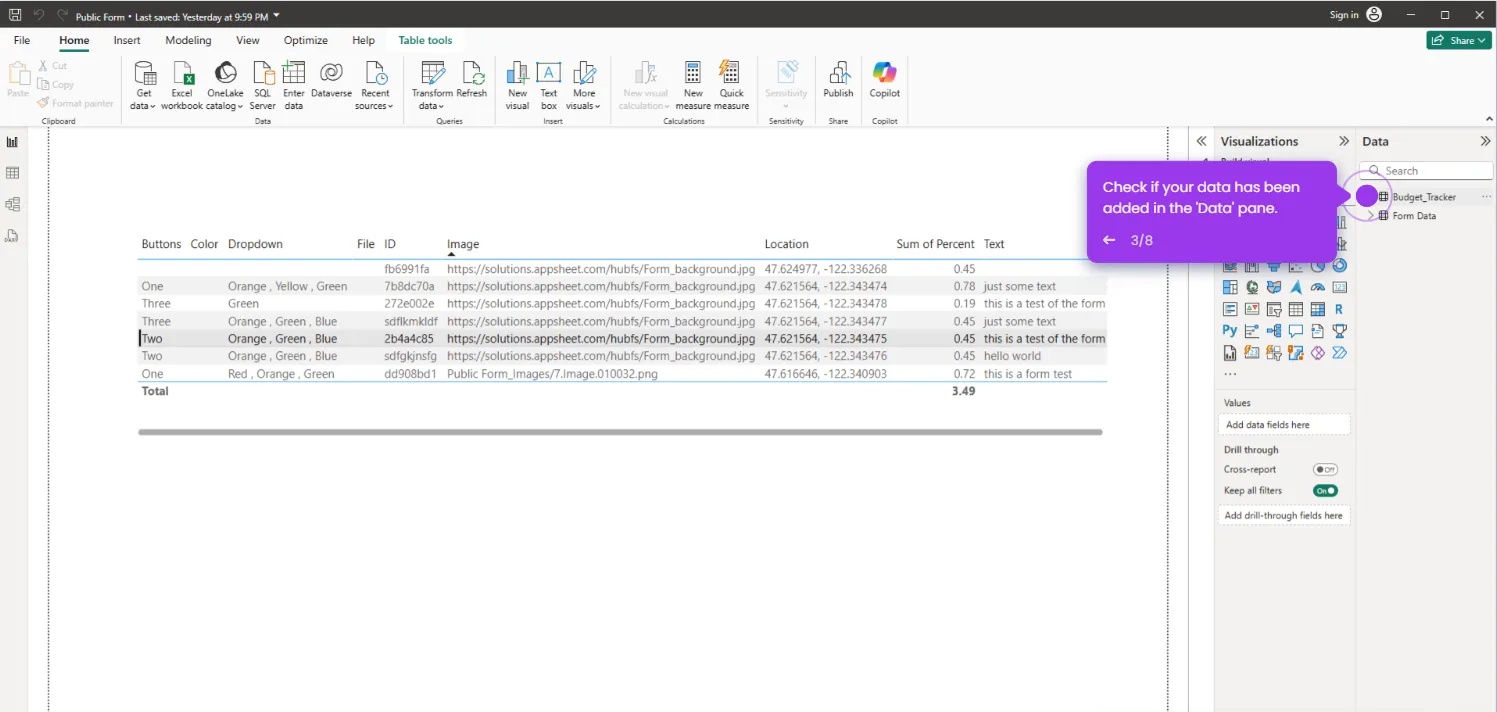Click the Publish icon
Viewport: 1497px width, 712px height.
pyautogui.click(x=838, y=73)
